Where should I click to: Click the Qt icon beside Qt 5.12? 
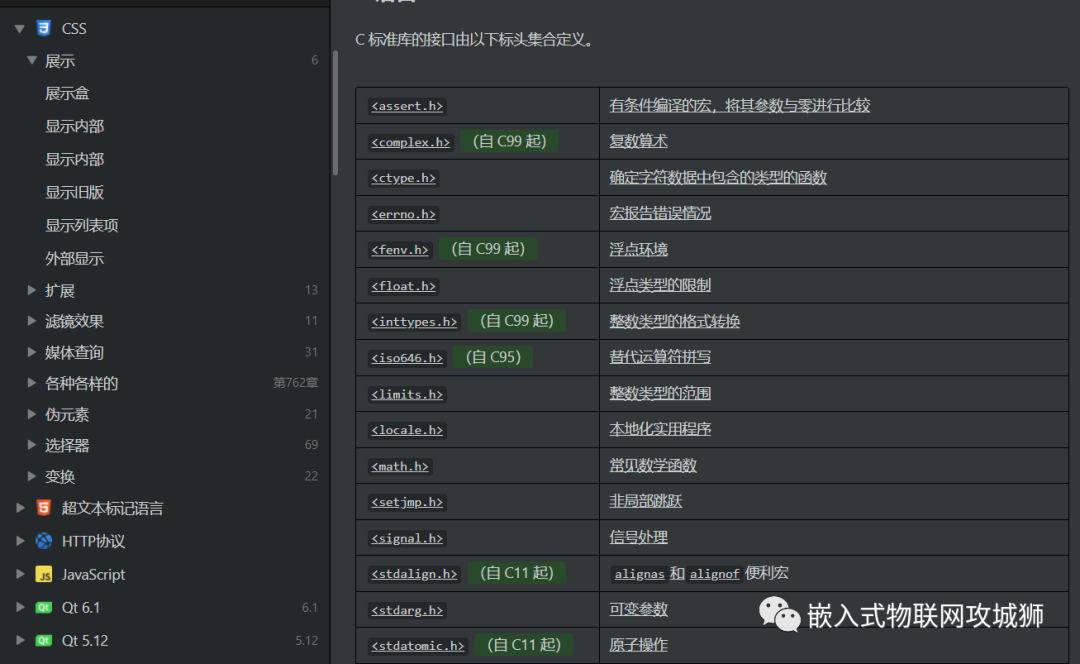(x=42, y=641)
